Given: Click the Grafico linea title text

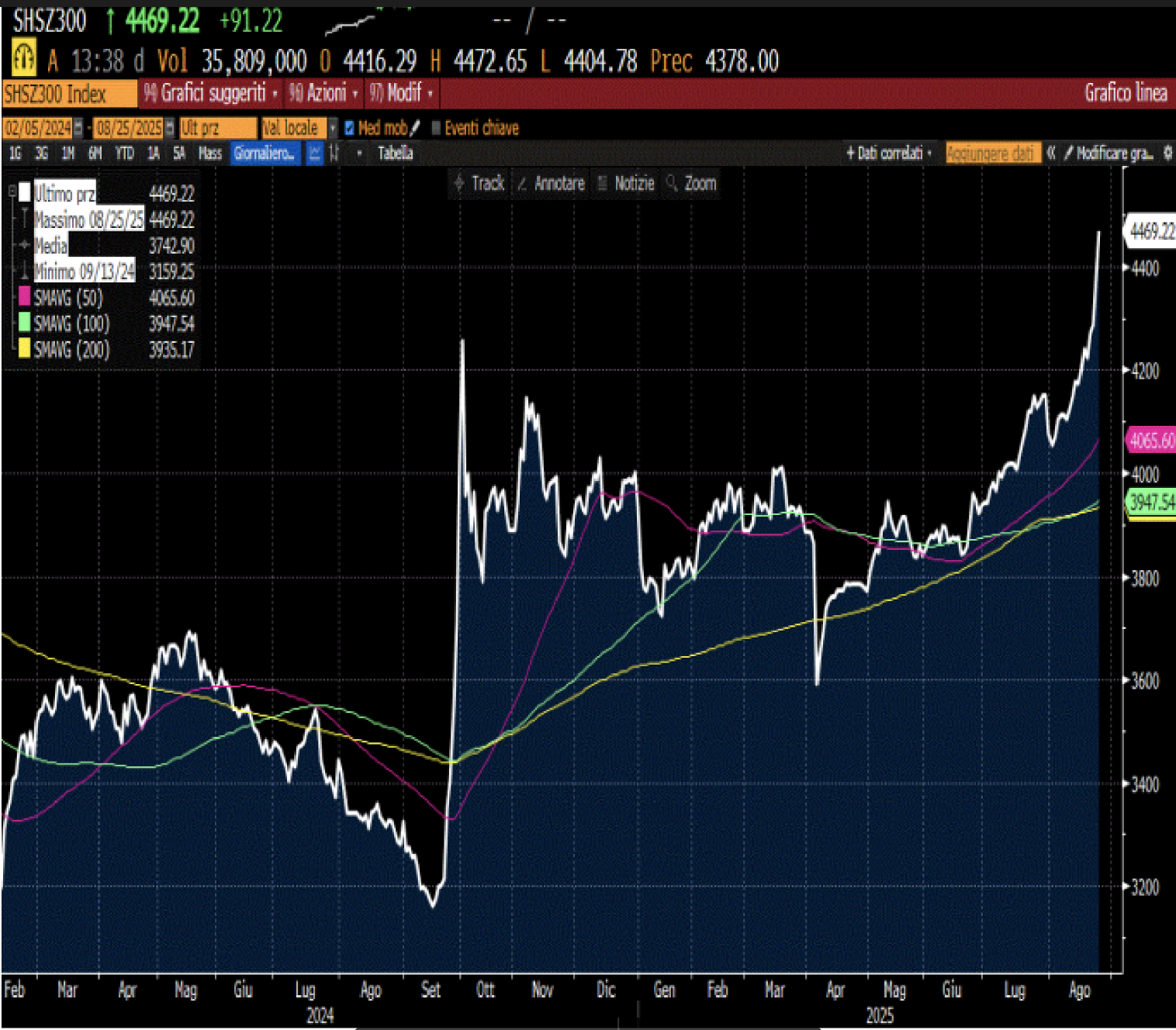Looking at the screenshot, I should 1126,93.
